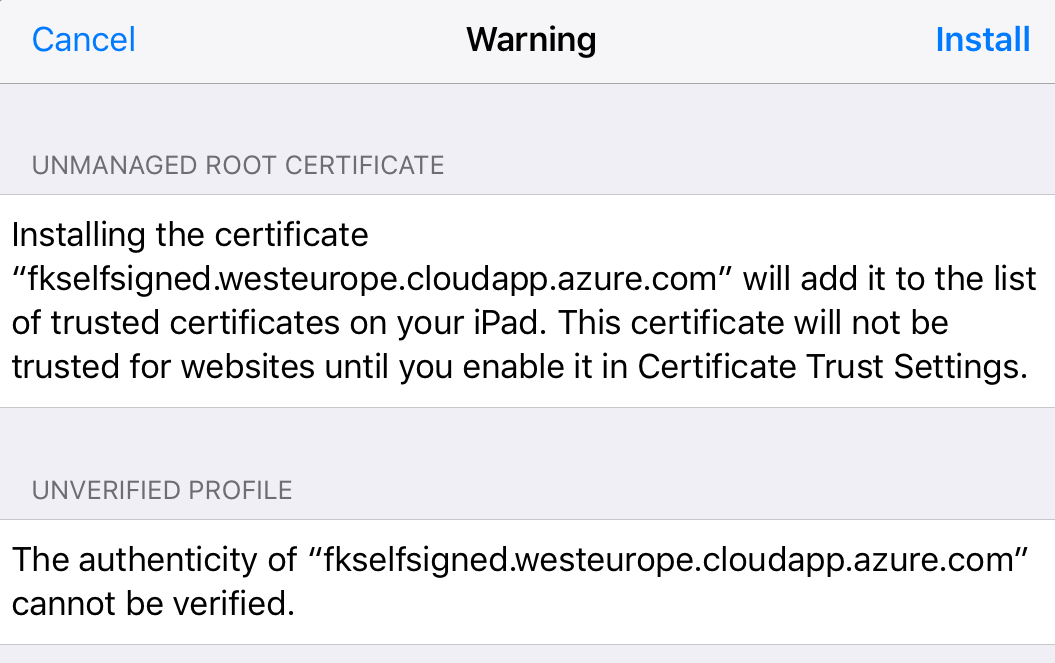Tap Cancel to dismiss the warning
This screenshot has height=663, width=1055.
tap(84, 40)
